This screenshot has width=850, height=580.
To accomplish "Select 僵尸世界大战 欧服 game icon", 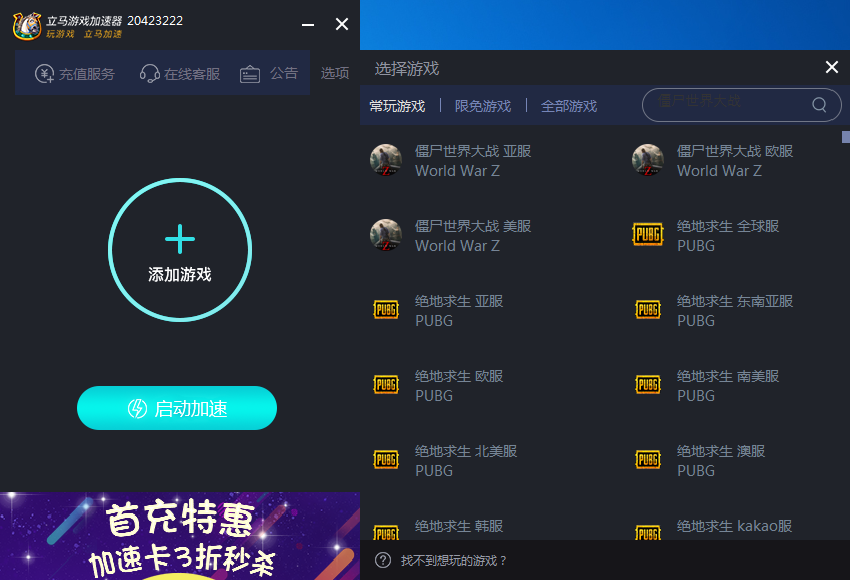I will [648, 160].
